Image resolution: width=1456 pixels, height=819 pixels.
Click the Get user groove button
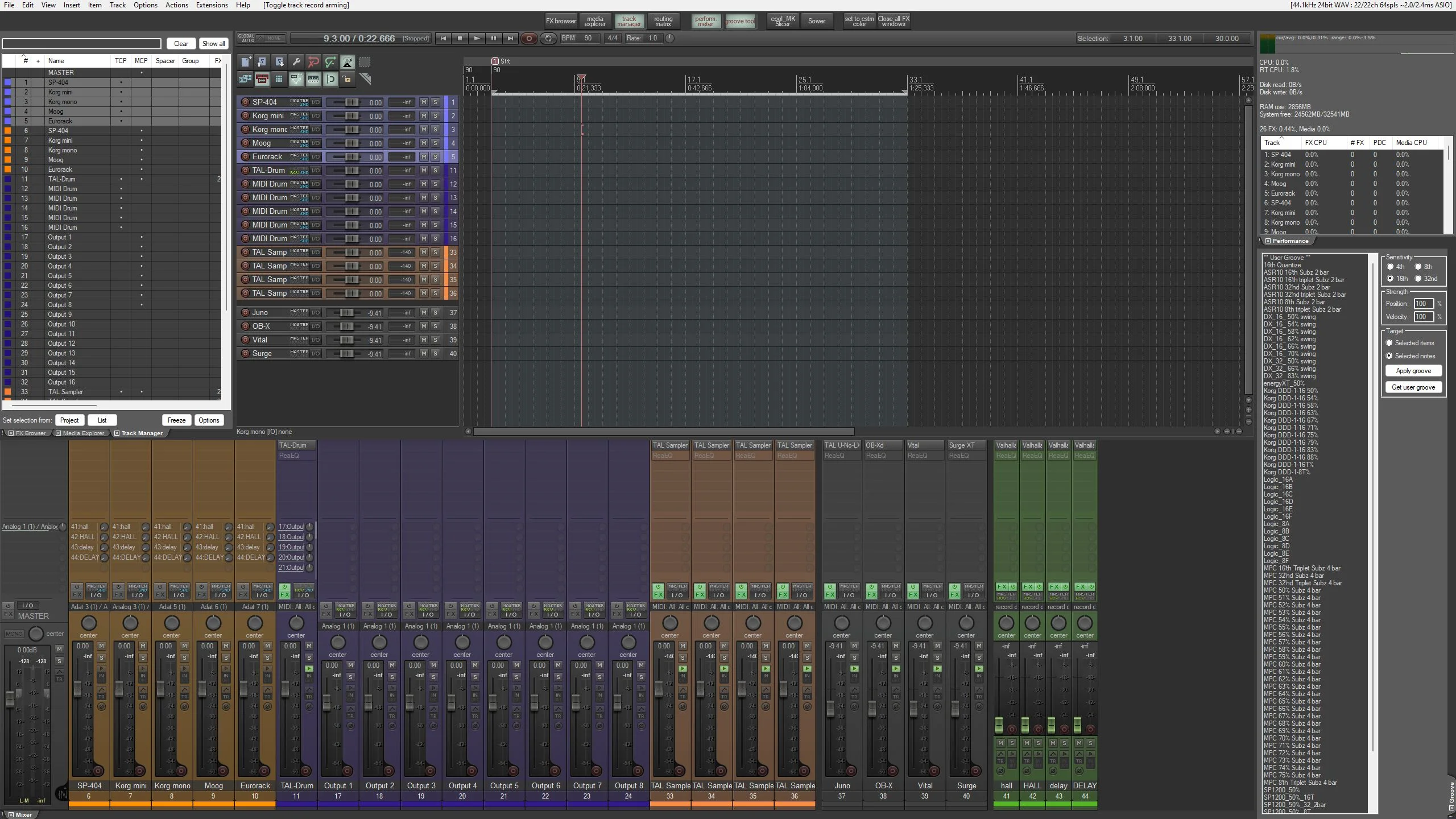1413,387
